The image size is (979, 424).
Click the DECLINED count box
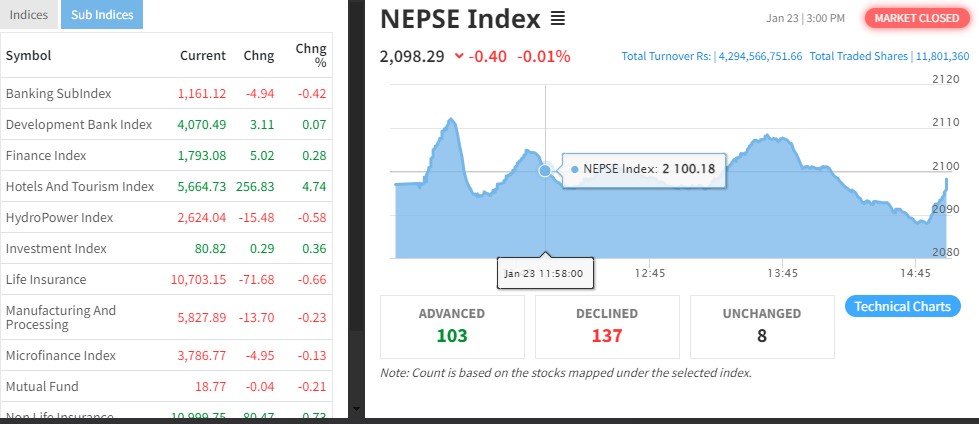pos(607,326)
